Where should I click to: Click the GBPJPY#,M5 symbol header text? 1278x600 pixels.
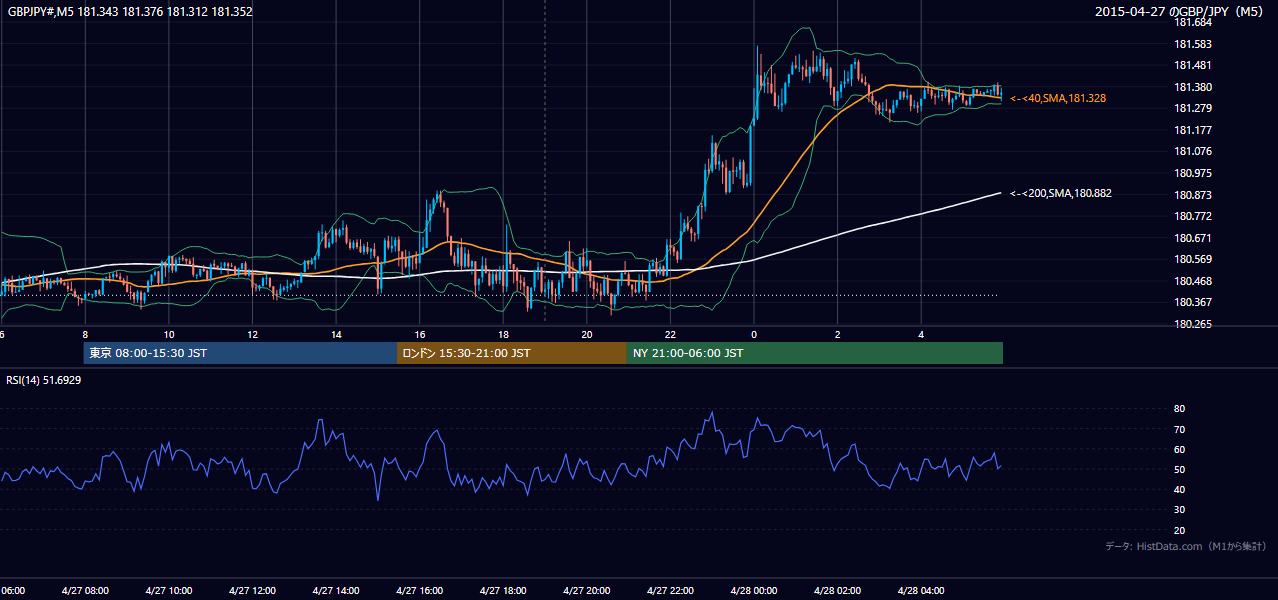tap(130, 12)
